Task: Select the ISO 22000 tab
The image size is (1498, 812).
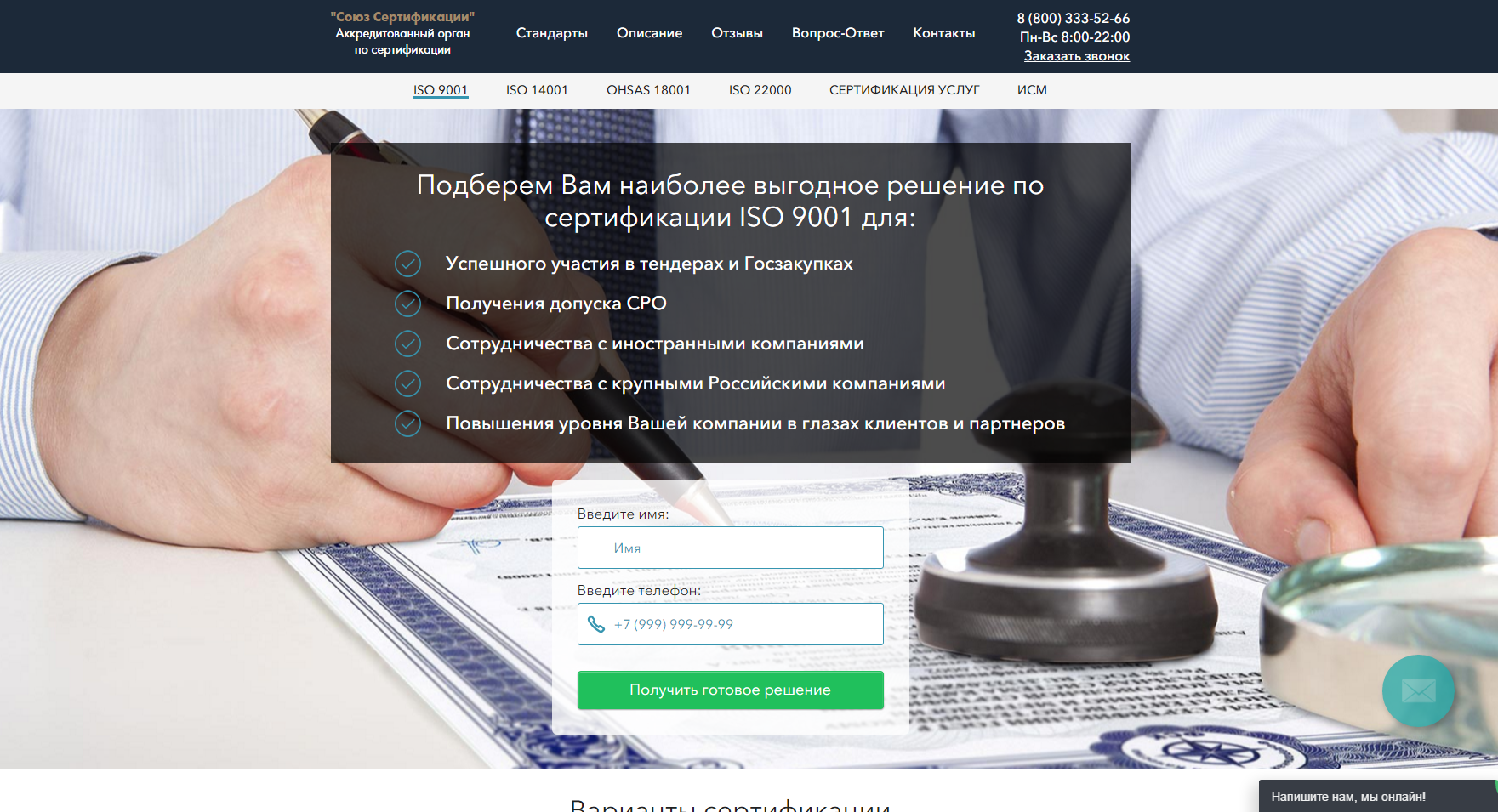Action: (x=760, y=90)
